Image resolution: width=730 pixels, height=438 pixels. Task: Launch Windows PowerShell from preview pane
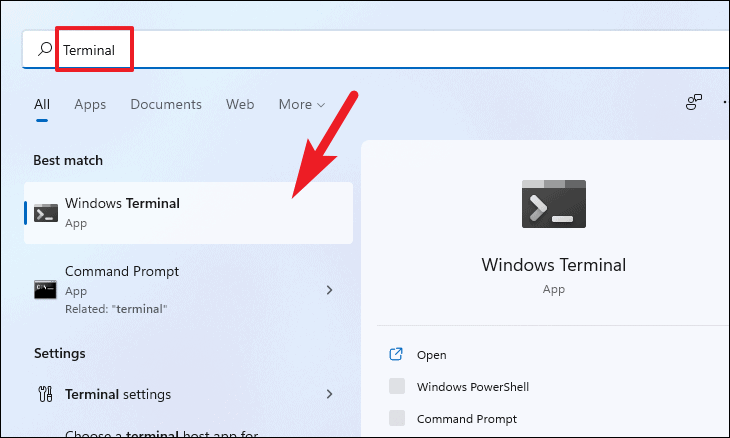tap(473, 387)
